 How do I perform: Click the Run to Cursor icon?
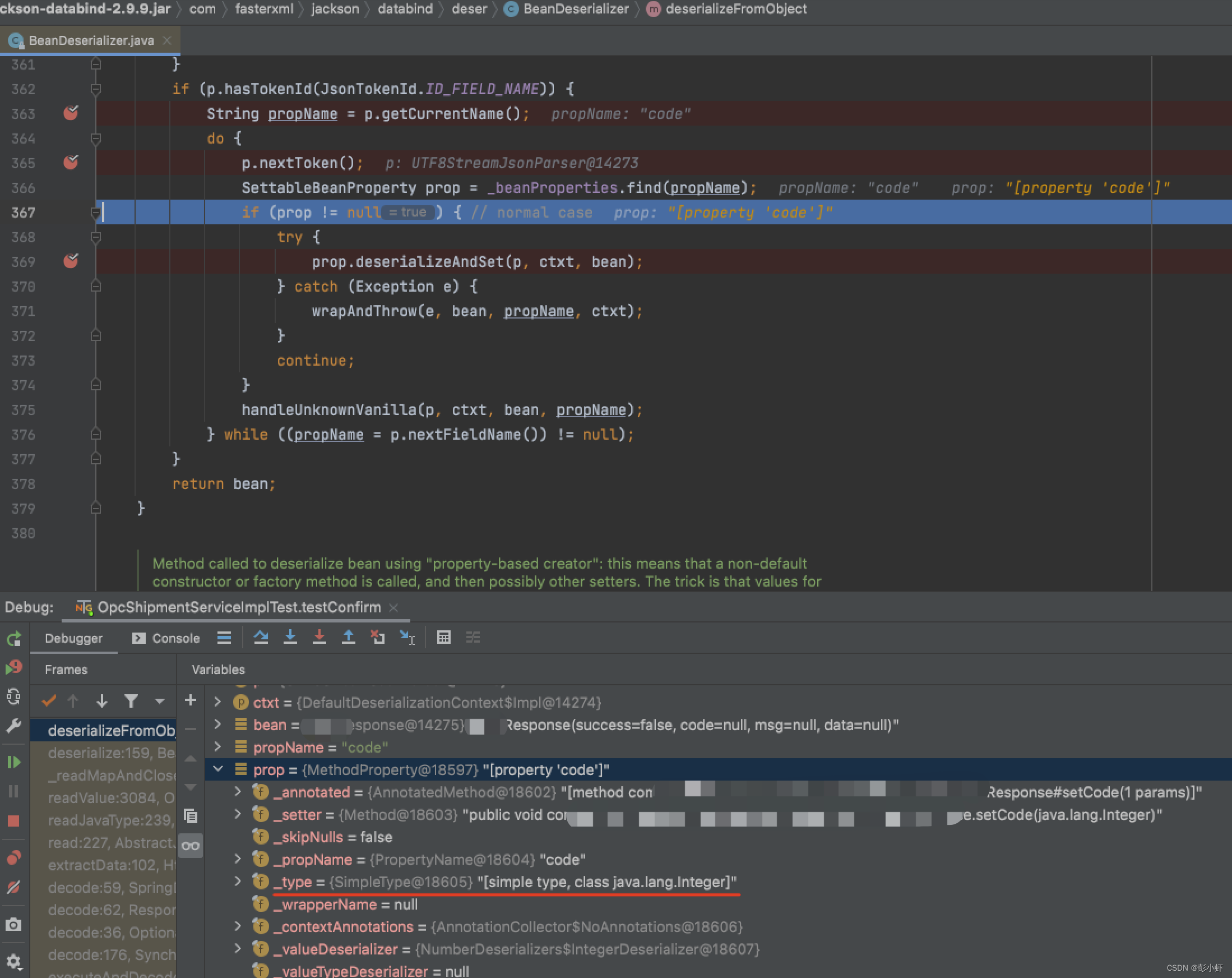coord(407,638)
